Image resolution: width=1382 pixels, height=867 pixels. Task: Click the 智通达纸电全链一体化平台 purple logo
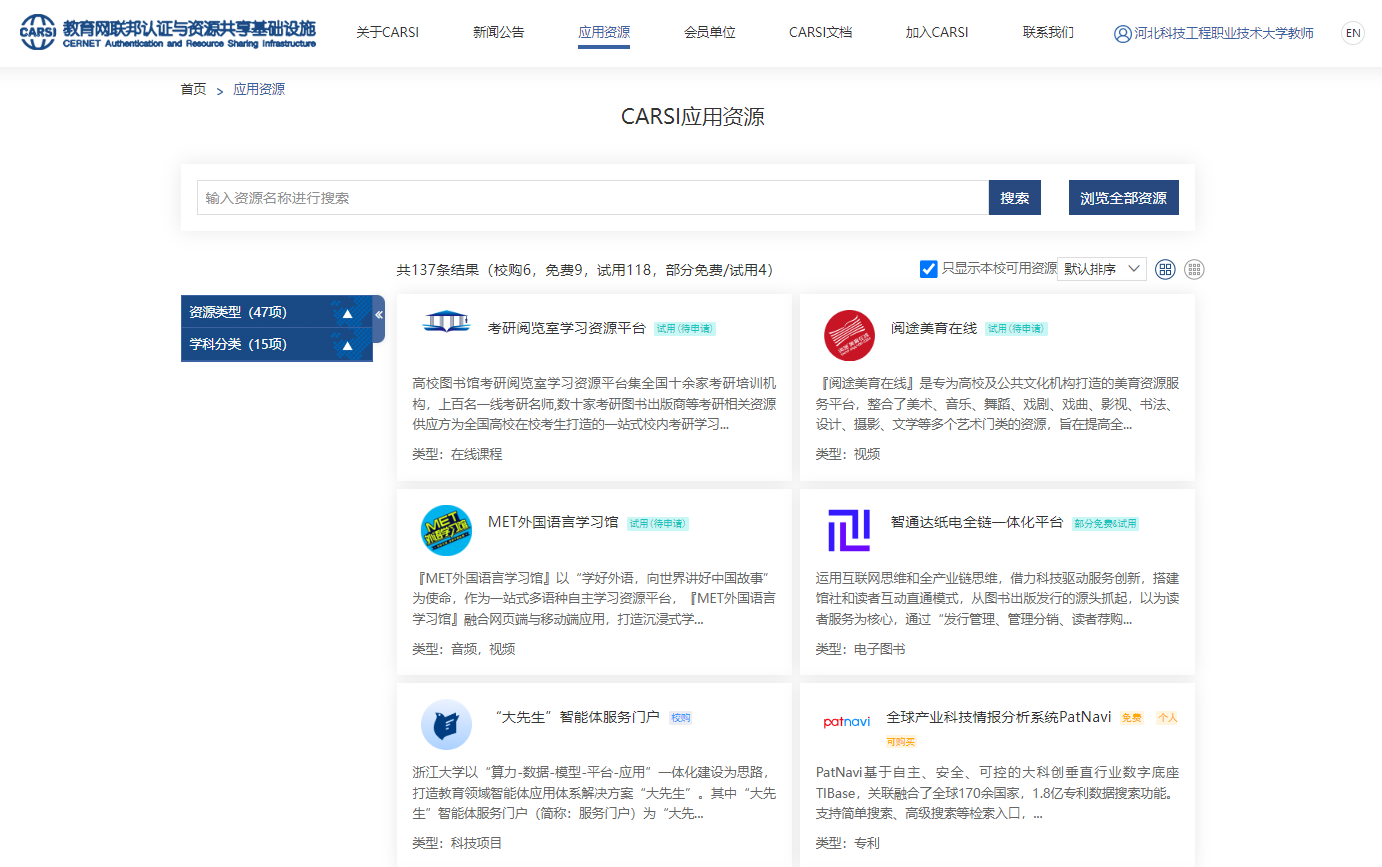[x=849, y=530]
